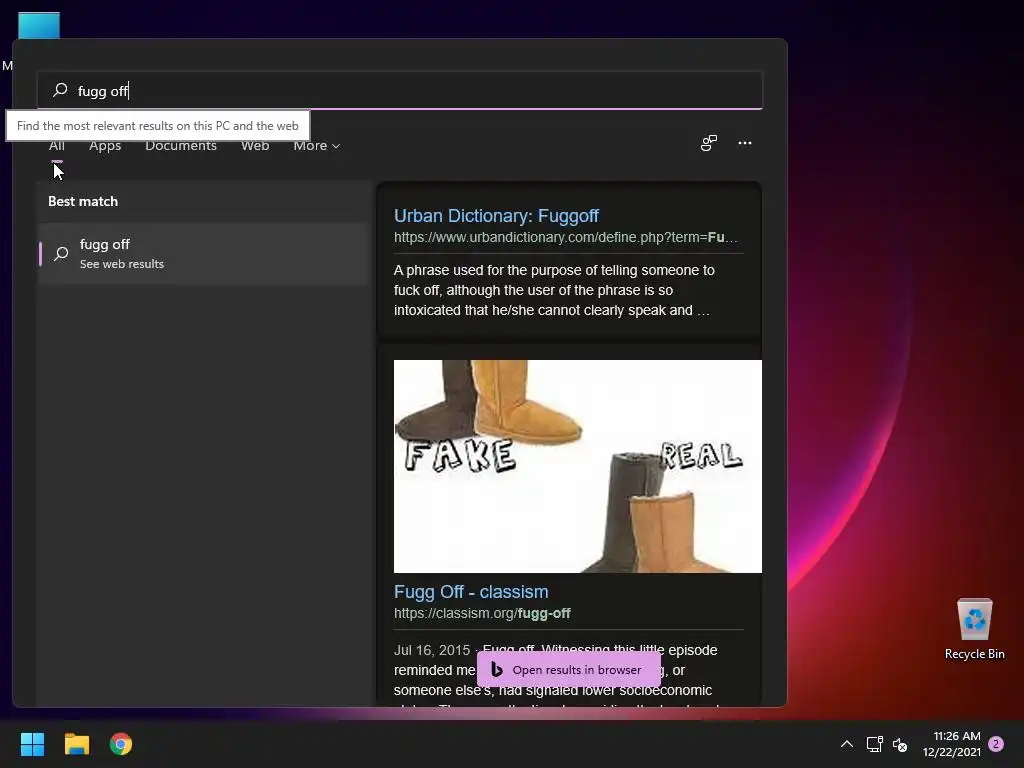This screenshot has height=768, width=1024.
Task: Click magnifier icon beside 'fugg off' best match
Action: click(61, 253)
